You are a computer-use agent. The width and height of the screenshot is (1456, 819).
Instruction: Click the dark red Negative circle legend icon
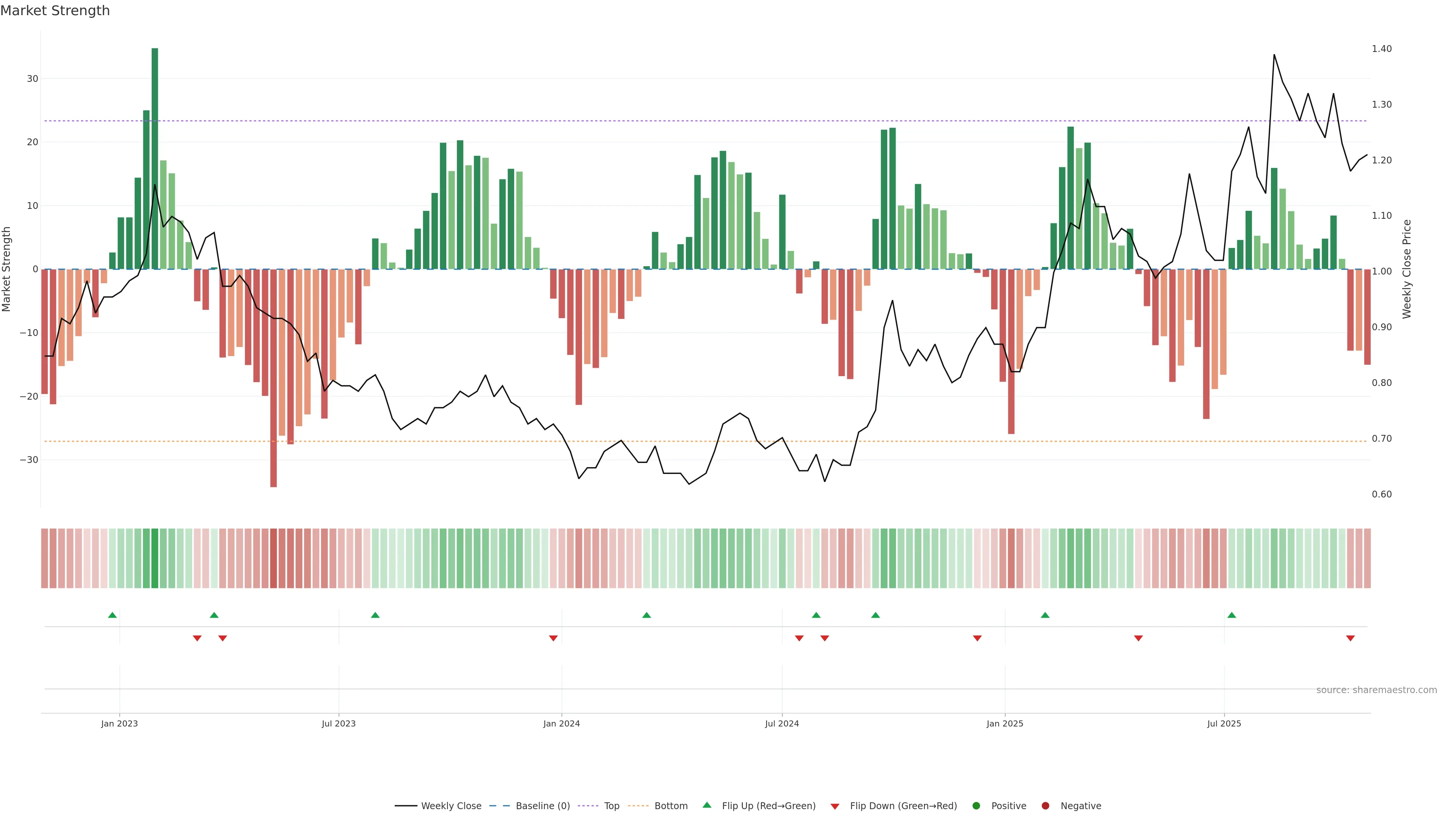1045,806
